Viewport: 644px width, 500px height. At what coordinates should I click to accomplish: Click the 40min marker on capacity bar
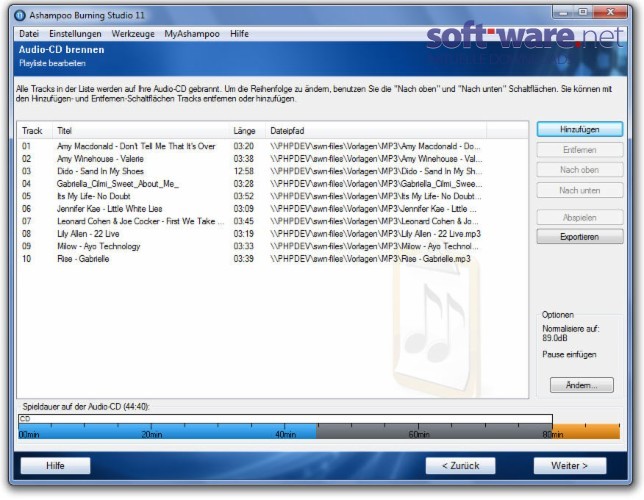point(285,434)
